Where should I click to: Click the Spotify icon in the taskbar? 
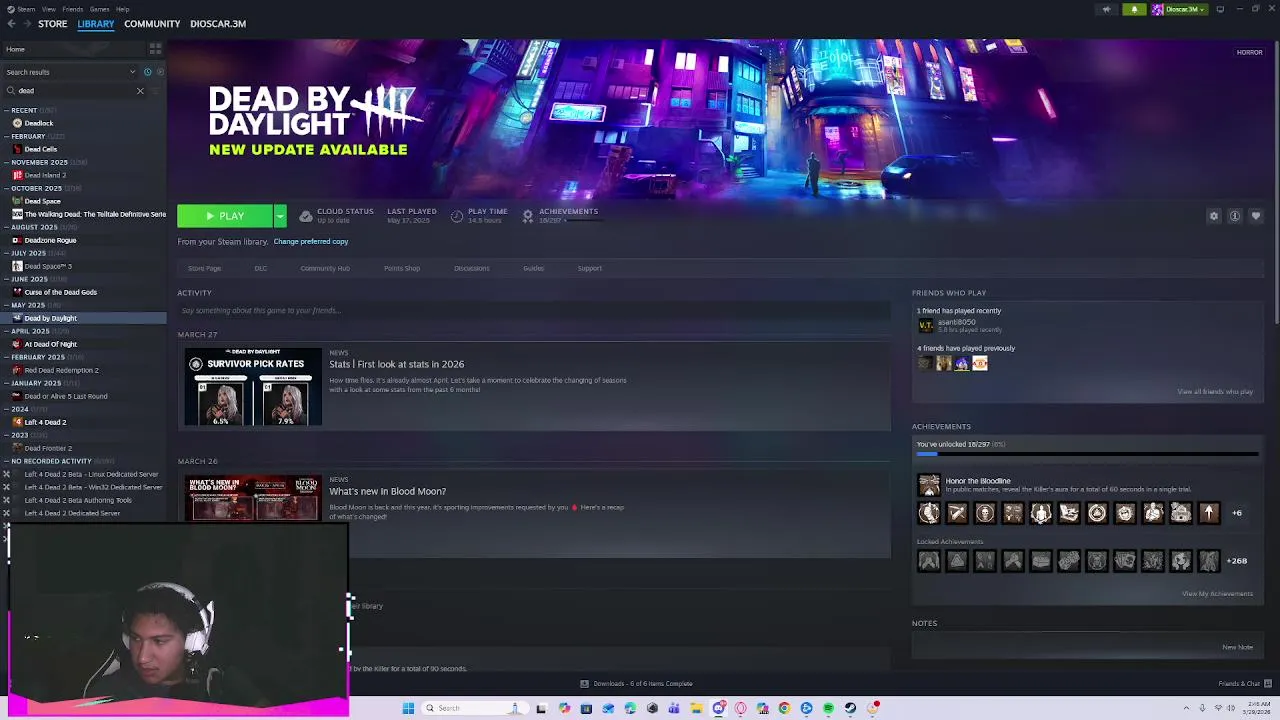point(828,708)
